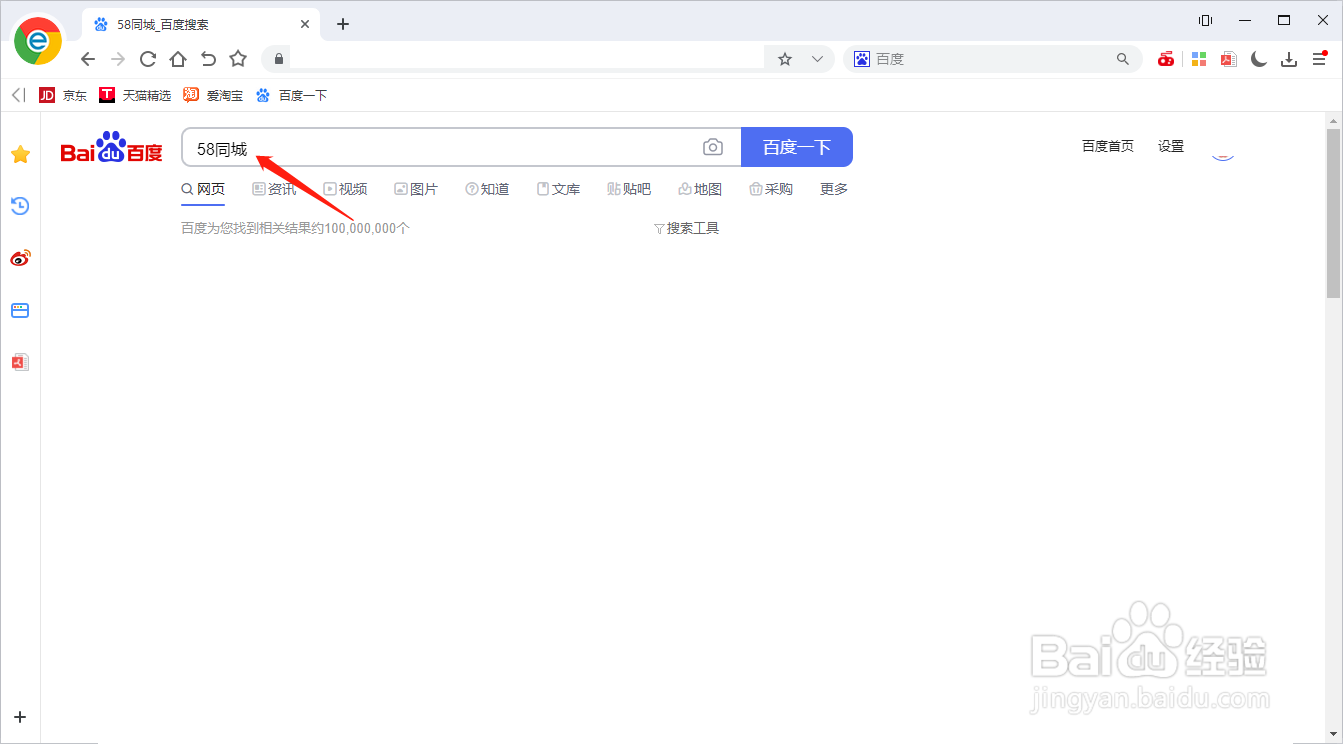Click the star icon beside undo arrow
This screenshot has height=744, width=1343.
[x=238, y=59]
